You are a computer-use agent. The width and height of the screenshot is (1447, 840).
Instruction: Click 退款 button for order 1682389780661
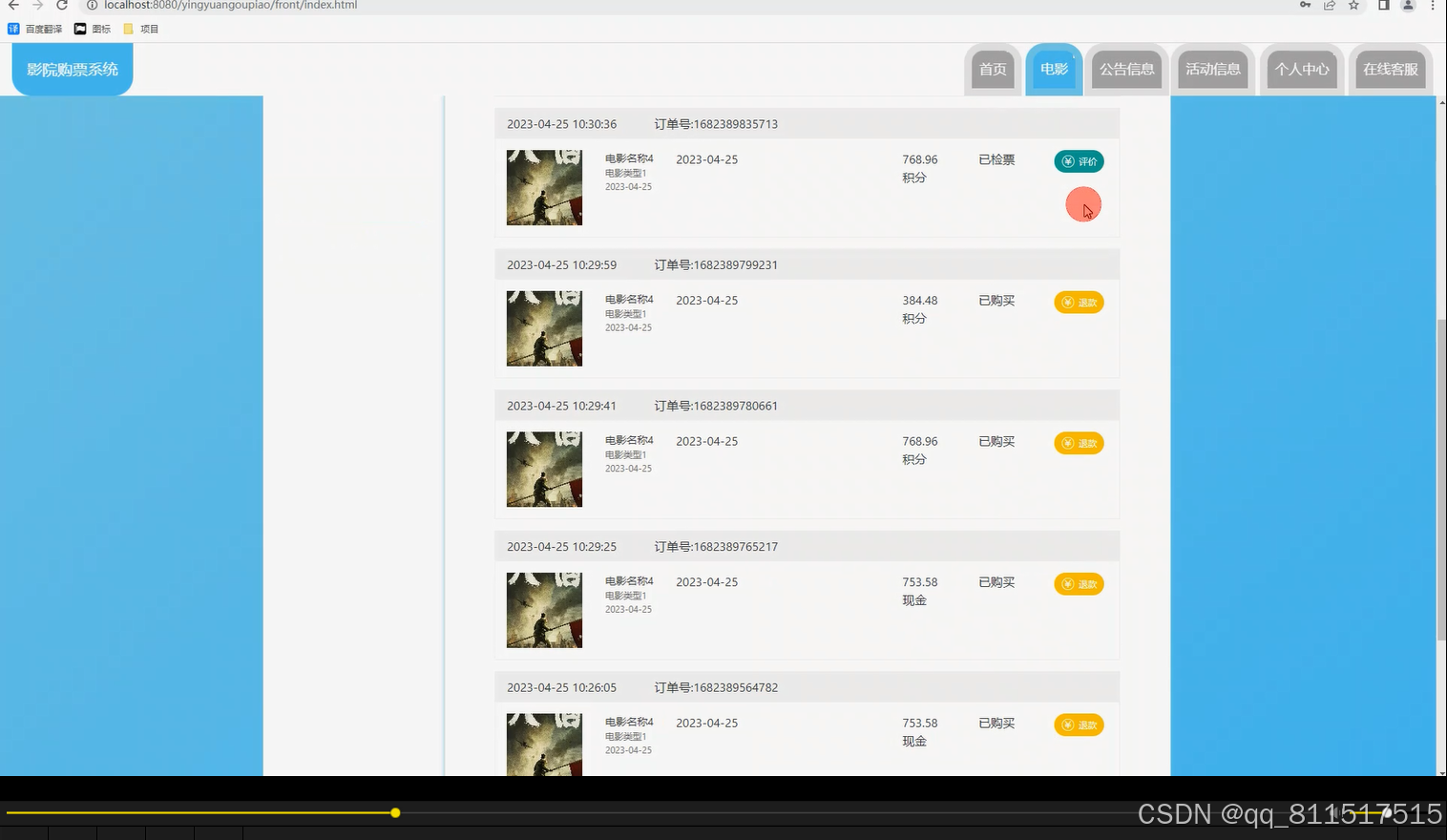tap(1079, 443)
